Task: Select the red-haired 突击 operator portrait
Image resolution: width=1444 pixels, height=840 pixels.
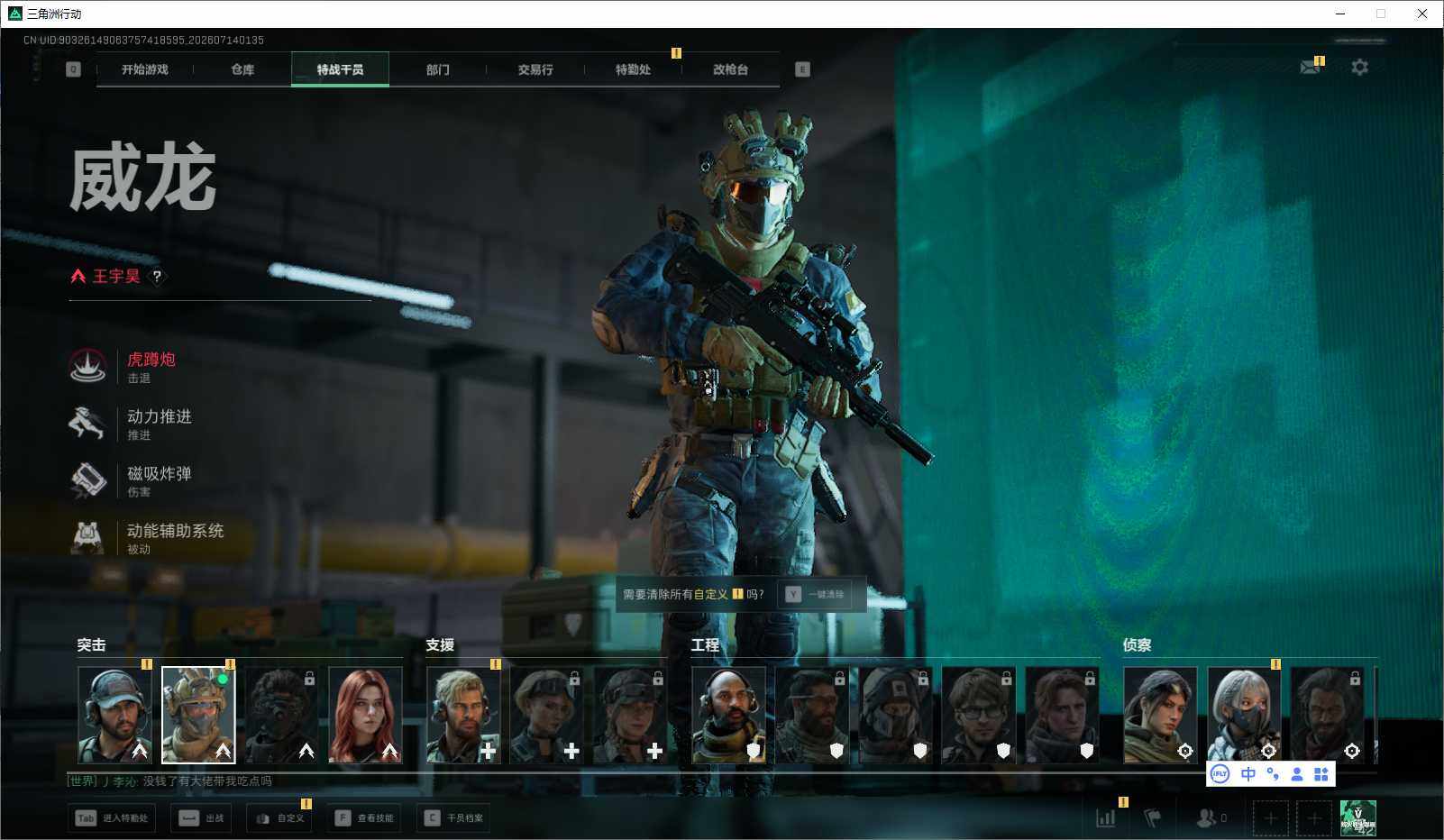Action: click(x=365, y=715)
